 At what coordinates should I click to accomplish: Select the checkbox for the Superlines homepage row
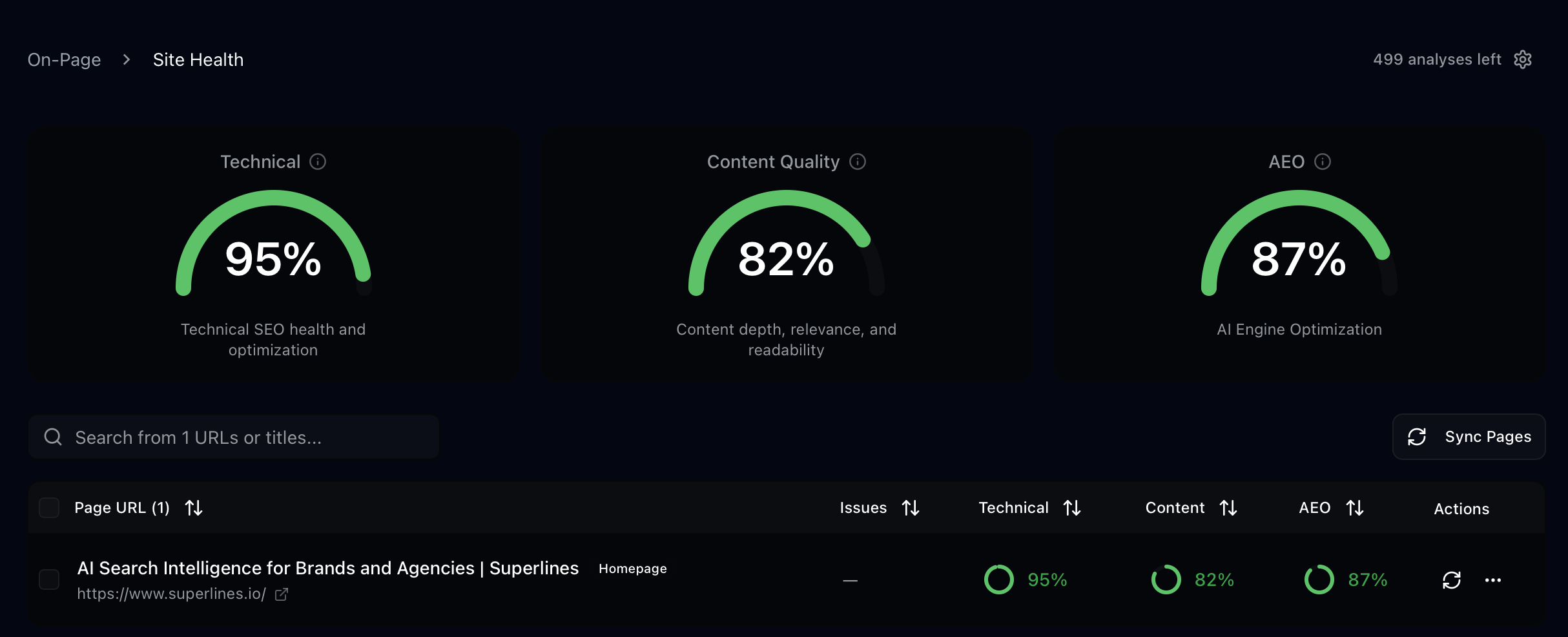click(49, 580)
